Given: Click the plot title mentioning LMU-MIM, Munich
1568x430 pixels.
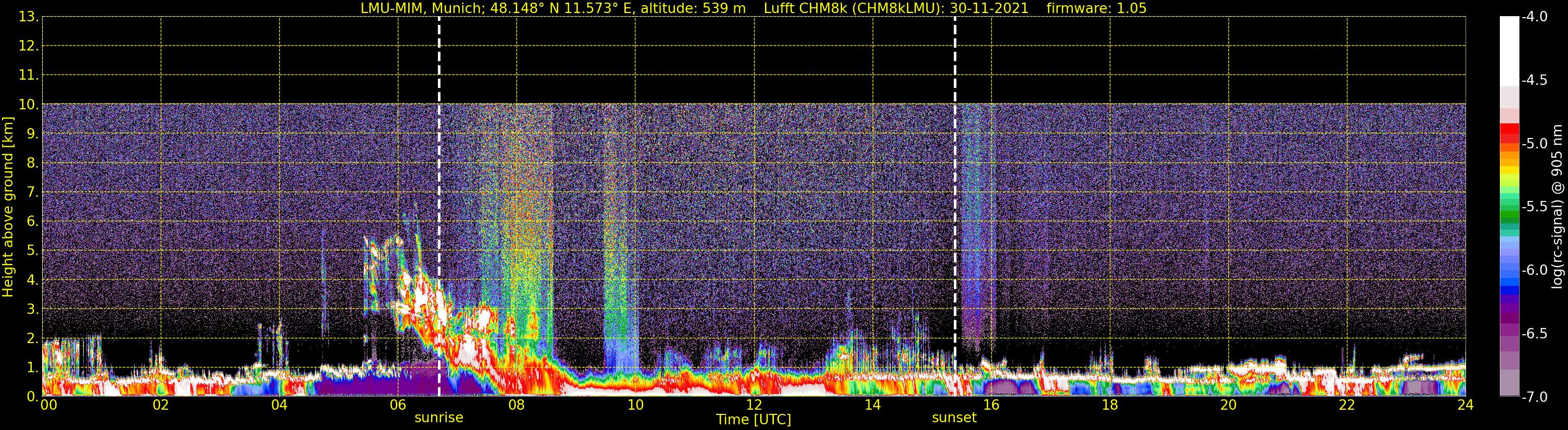Looking at the screenshot, I should tap(553, 8).
